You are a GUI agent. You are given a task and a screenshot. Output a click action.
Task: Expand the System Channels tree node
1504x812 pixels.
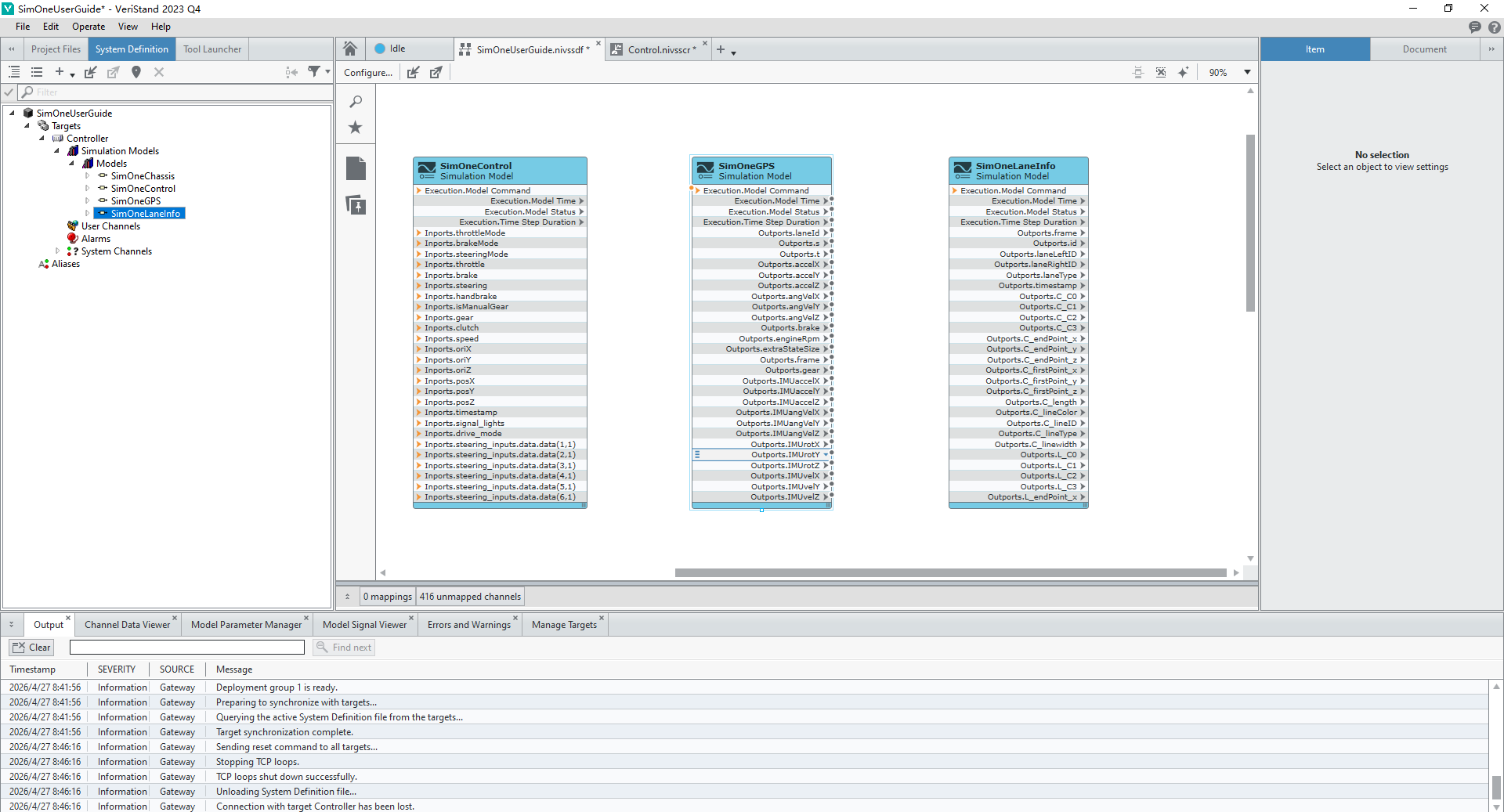pyautogui.click(x=57, y=251)
